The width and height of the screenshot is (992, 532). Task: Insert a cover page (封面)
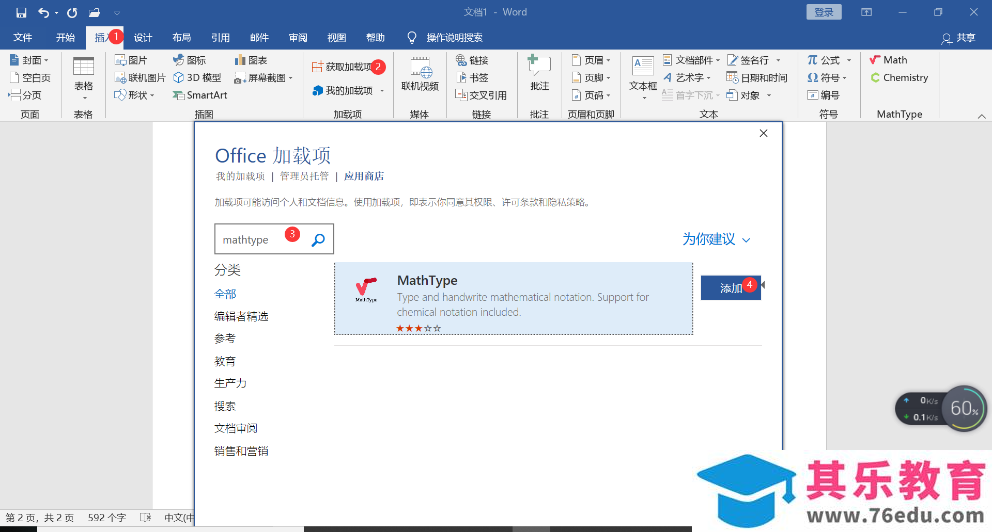pos(29,60)
